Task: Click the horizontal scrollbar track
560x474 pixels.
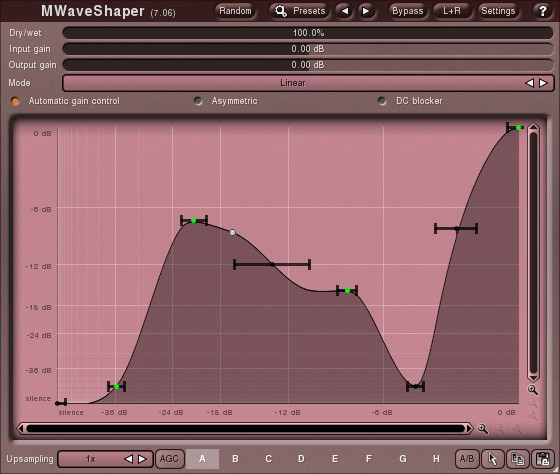Action: coord(245,429)
